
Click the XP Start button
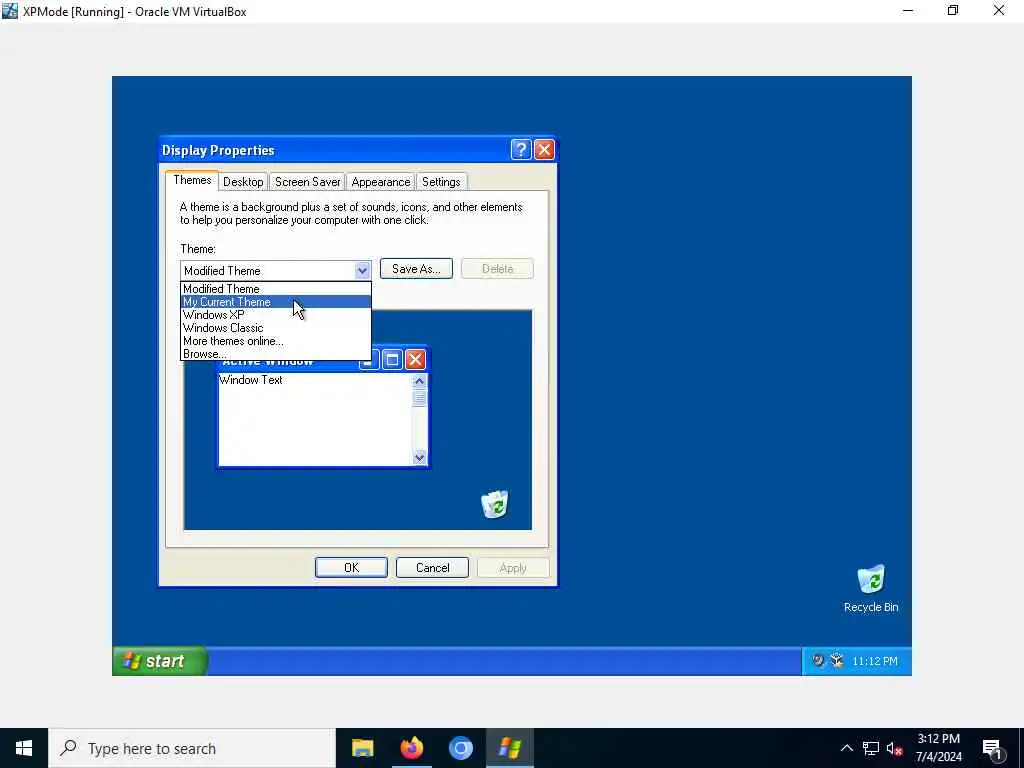point(161,661)
